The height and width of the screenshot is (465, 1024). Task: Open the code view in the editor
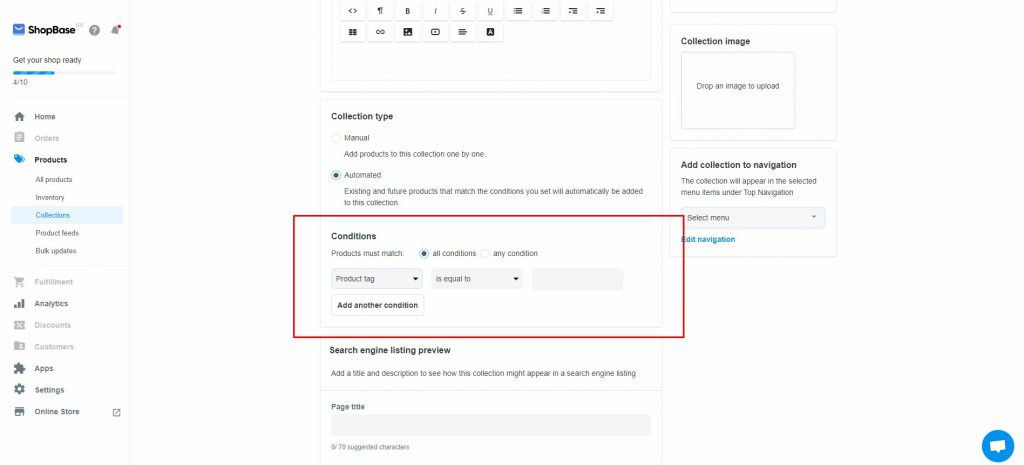point(352,11)
